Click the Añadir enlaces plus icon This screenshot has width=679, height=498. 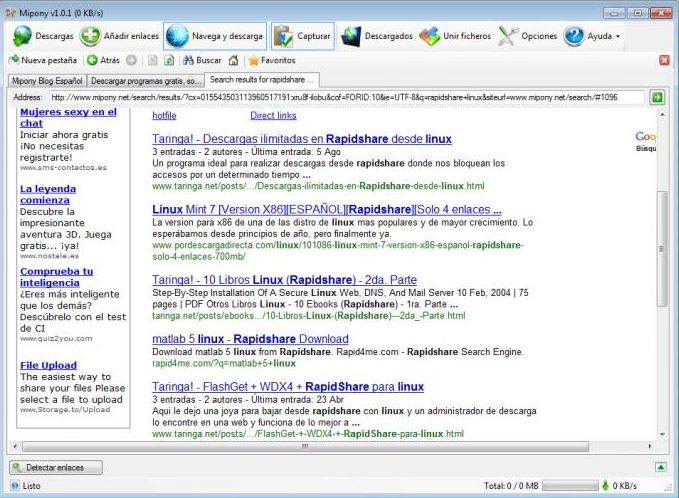90,36
